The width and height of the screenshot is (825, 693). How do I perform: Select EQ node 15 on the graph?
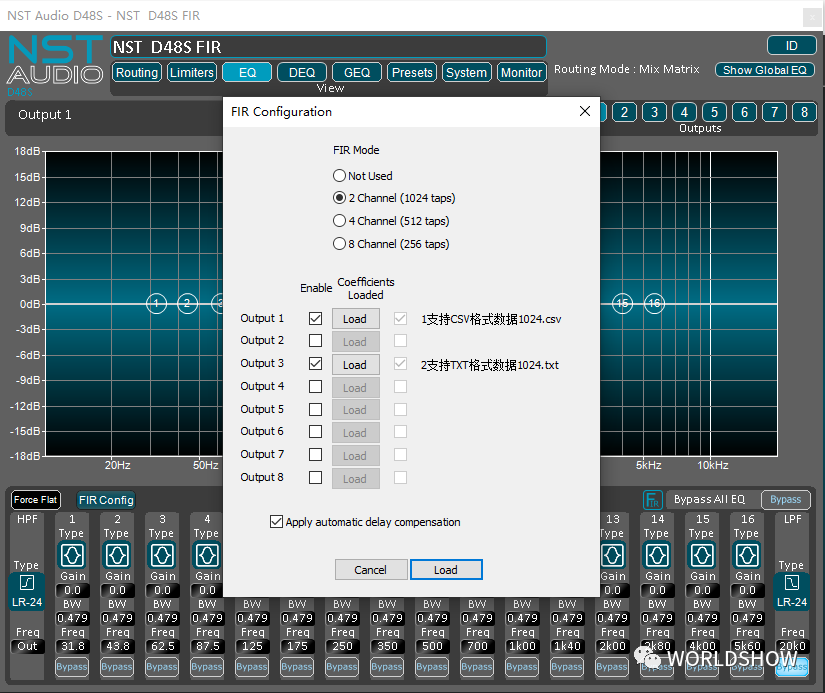pyautogui.click(x=622, y=303)
